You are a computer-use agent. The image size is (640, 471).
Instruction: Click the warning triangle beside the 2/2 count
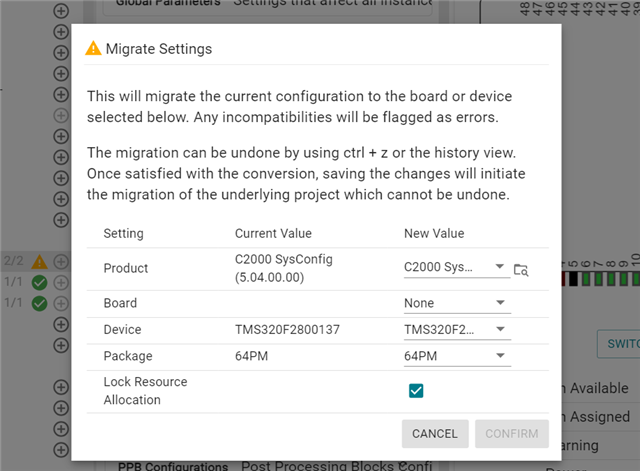click(x=40, y=261)
